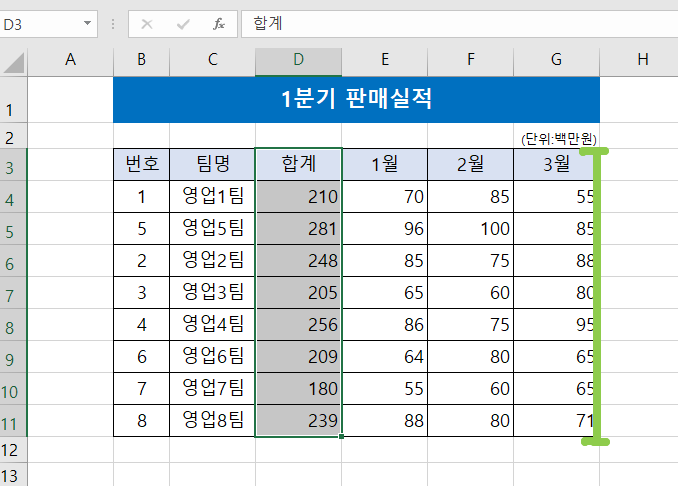This screenshot has height=486, width=678.
Task: Click 3월 value 71 for 영업8팀
Action: coord(556,420)
